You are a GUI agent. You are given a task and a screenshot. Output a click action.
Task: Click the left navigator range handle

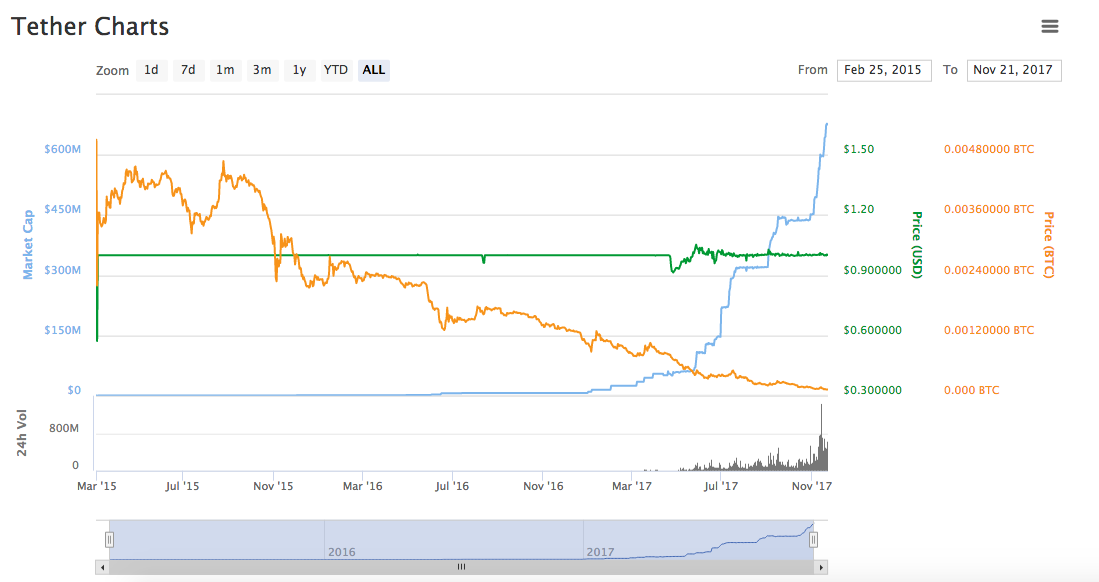[109, 539]
